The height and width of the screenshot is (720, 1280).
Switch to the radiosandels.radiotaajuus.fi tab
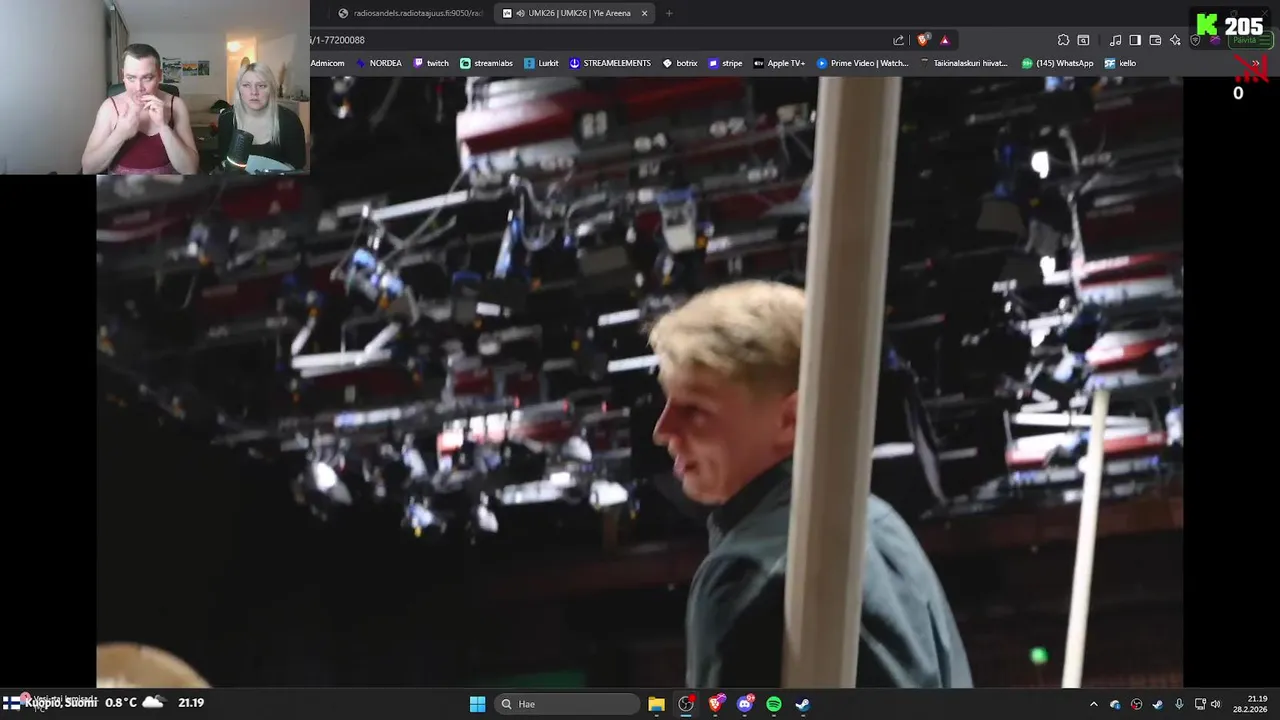[x=411, y=13]
